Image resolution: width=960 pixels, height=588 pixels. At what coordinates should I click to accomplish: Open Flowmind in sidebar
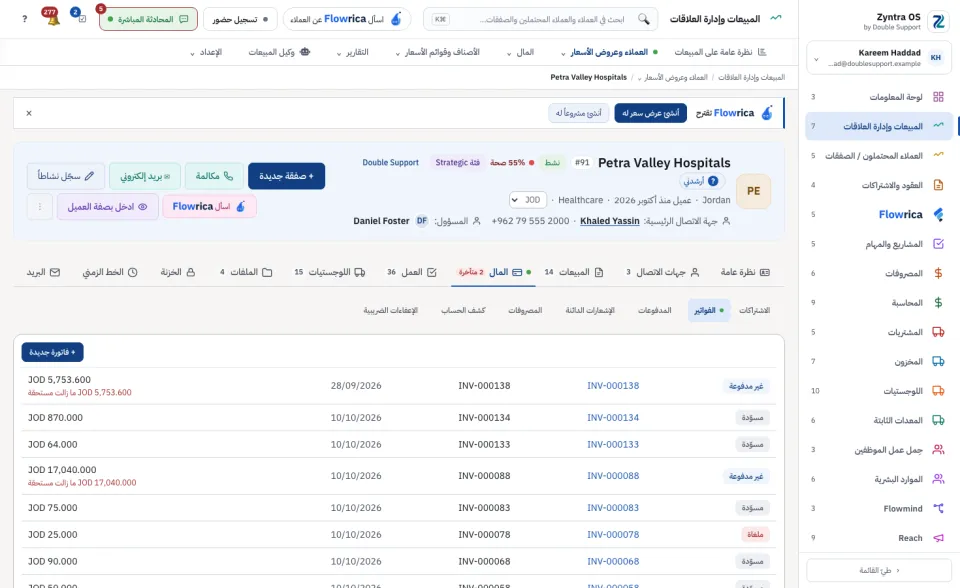pyautogui.click(x=879, y=508)
